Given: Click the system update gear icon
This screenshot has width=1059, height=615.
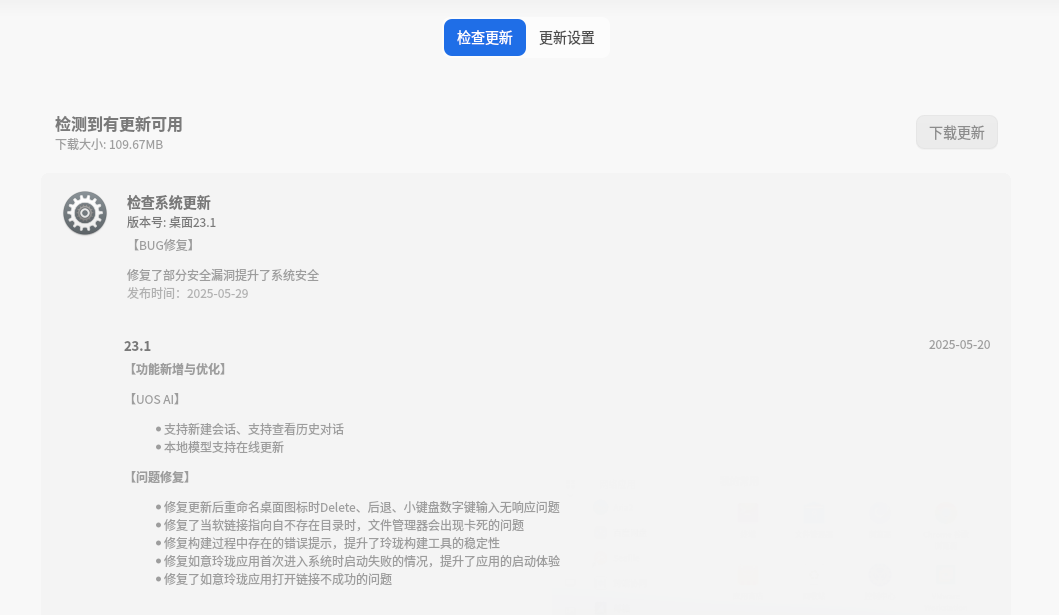Looking at the screenshot, I should click(x=85, y=213).
